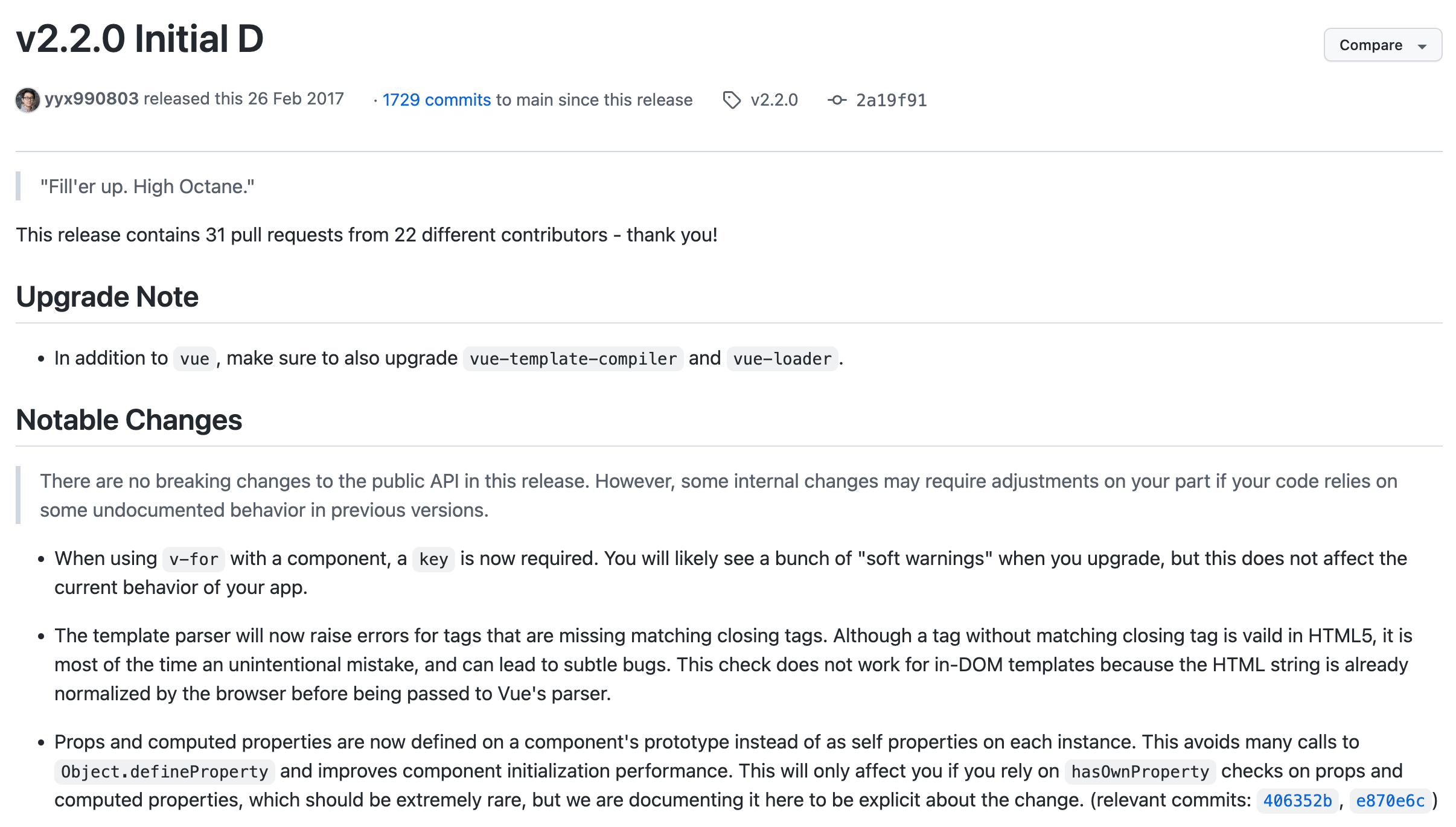
Task: Open commit hash 2a19f91
Action: [891, 100]
